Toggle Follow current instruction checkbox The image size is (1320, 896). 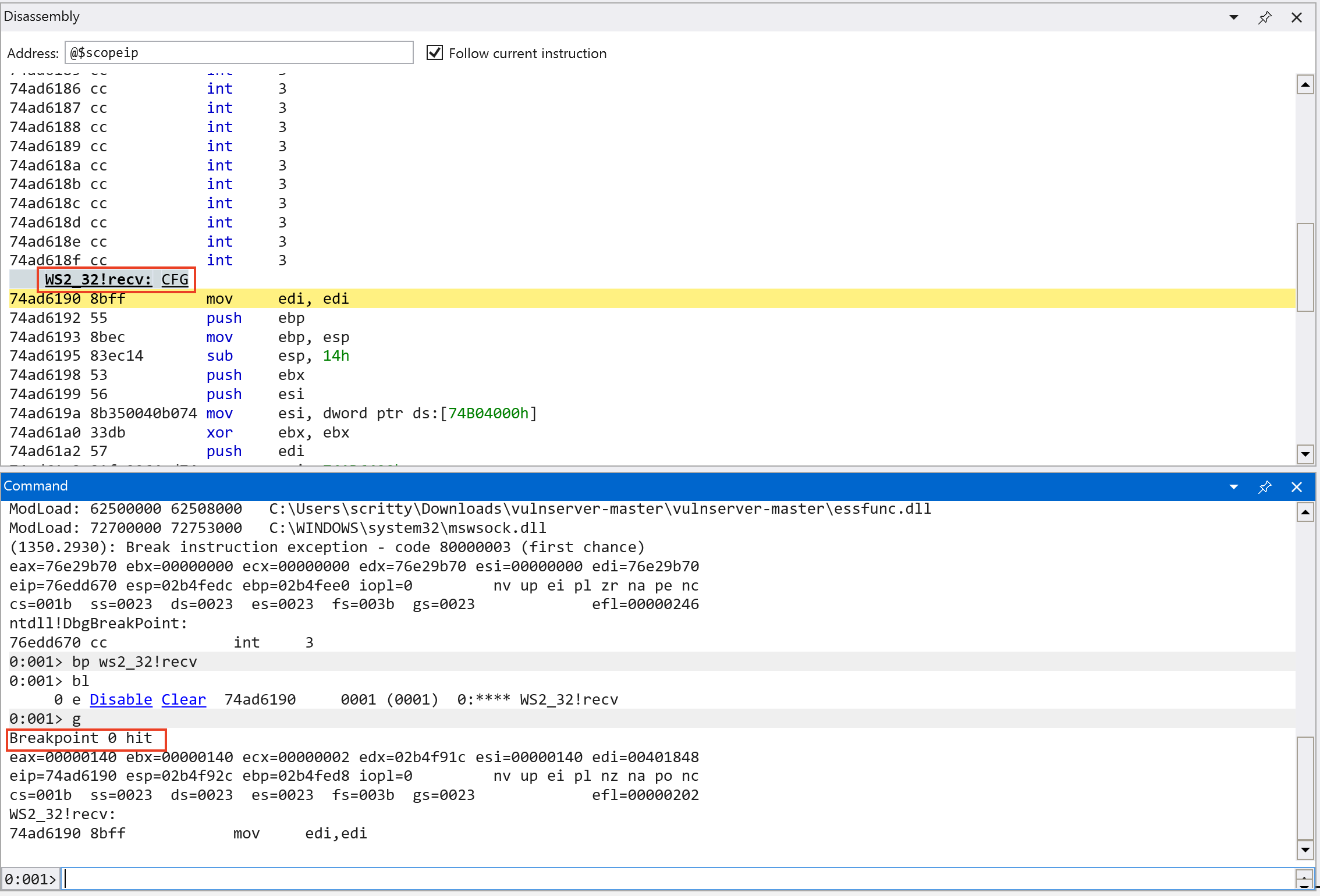(434, 53)
